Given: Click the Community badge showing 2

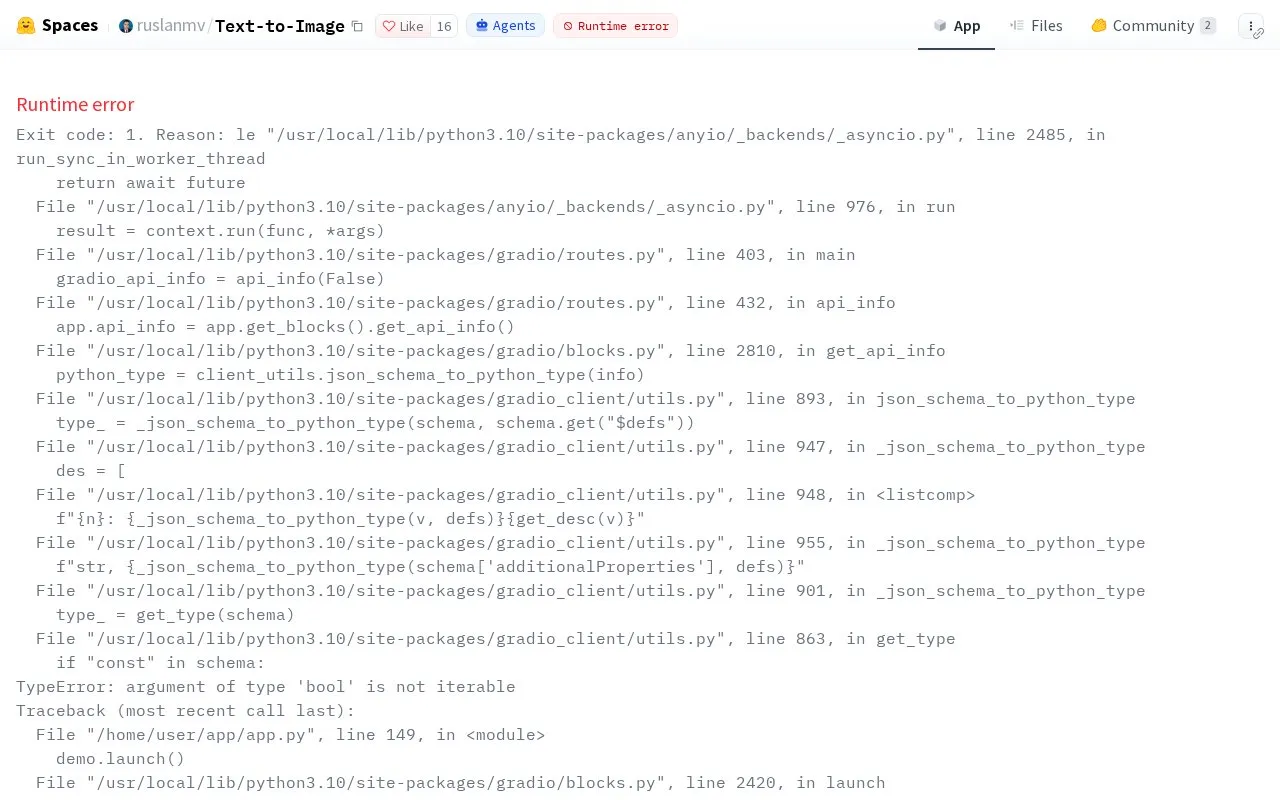Looking at the screenshot, I should click(x=1208, y=26).
